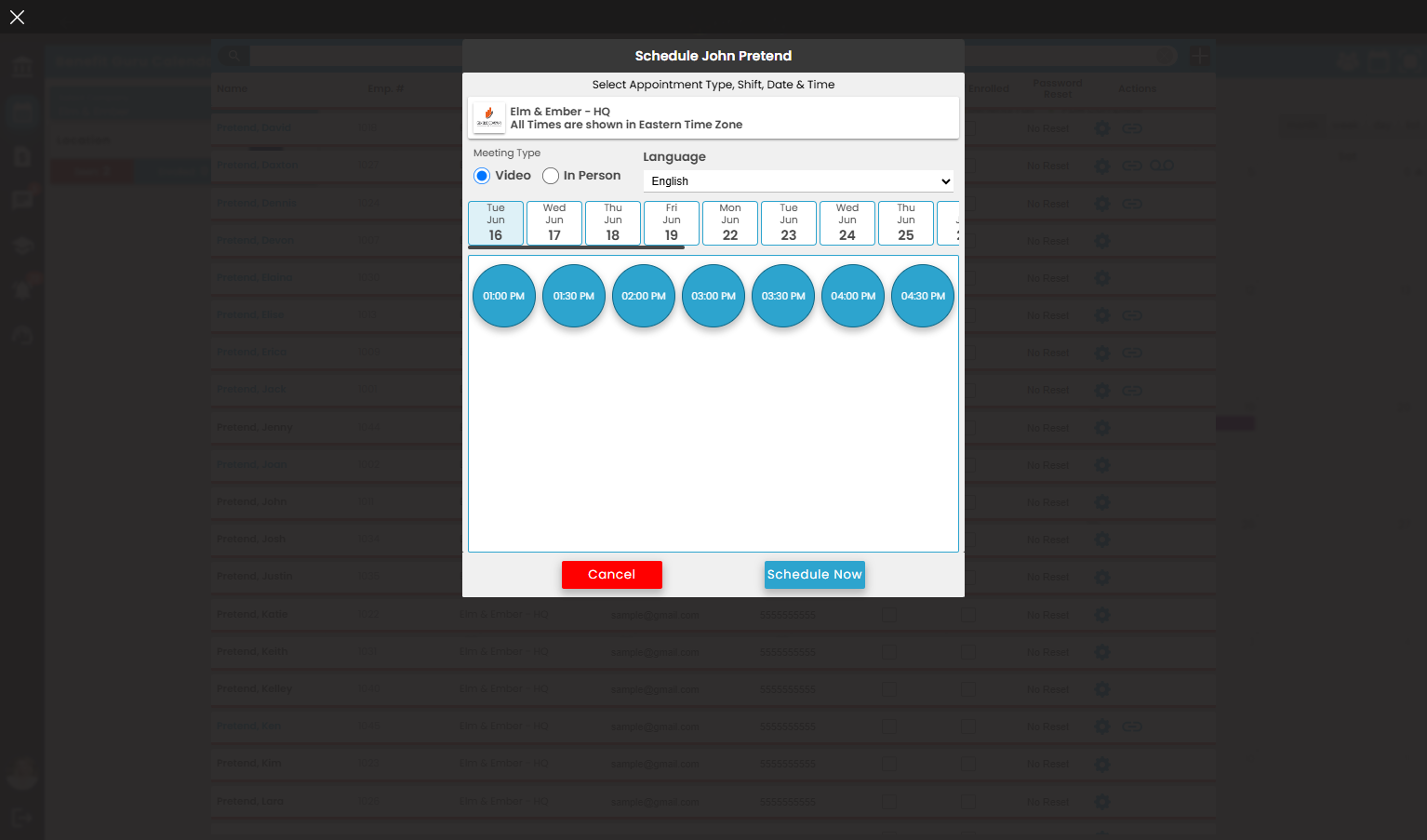The image size is (1427, 840).
Task: Select the Wed Jun 24 date tab
Action: (847, 223)
